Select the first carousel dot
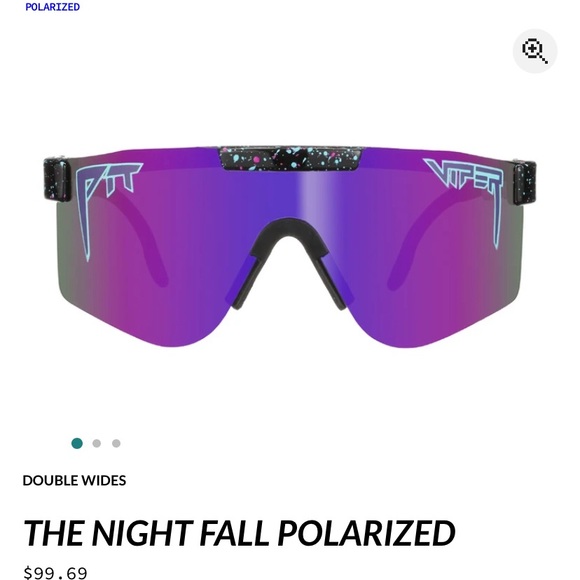This screenshot has height=580, width=580. (x=77, y=443)
